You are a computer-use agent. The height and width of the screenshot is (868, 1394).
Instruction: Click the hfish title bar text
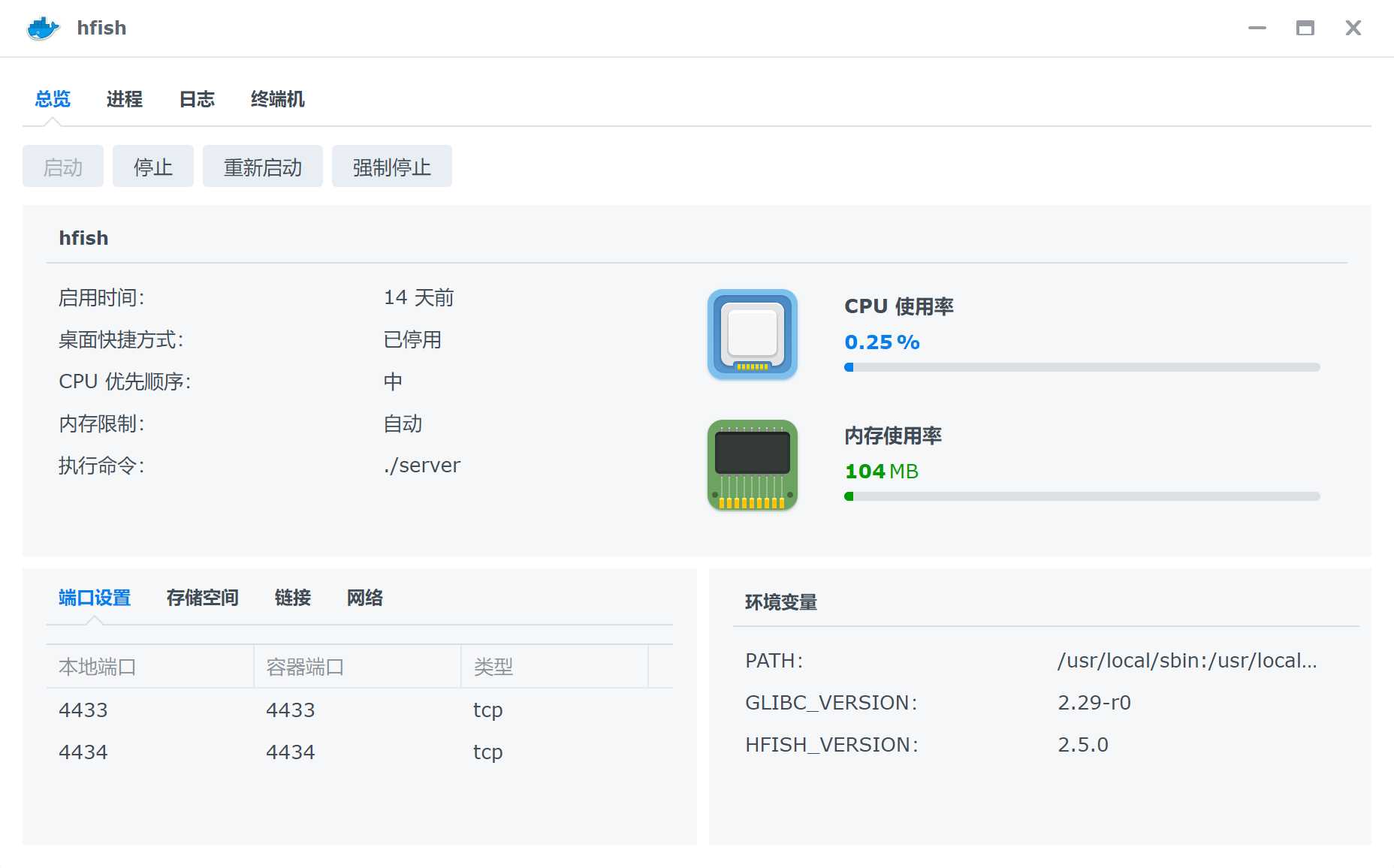101,29
